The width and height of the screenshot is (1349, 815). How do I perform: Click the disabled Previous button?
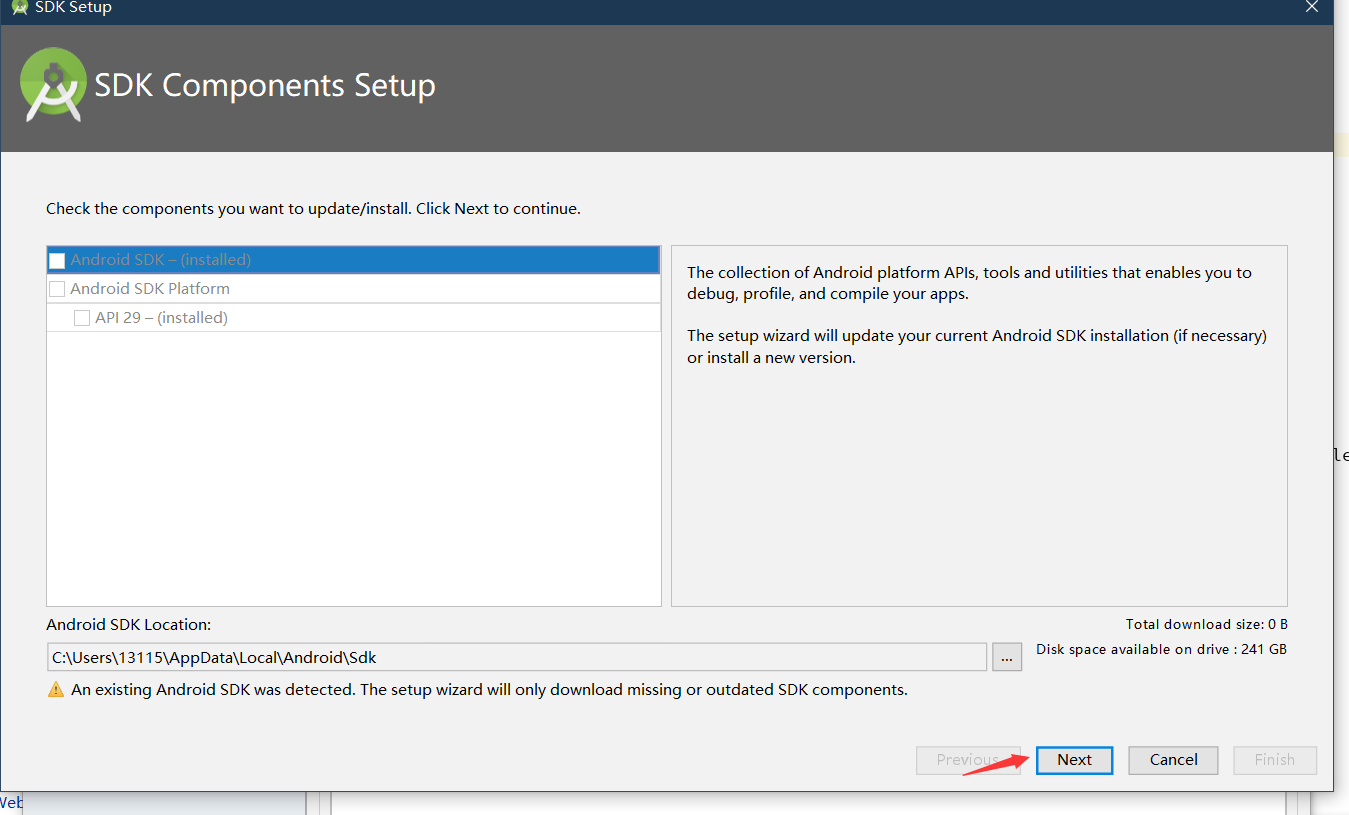pyautogui.click(x=967, y=760)
